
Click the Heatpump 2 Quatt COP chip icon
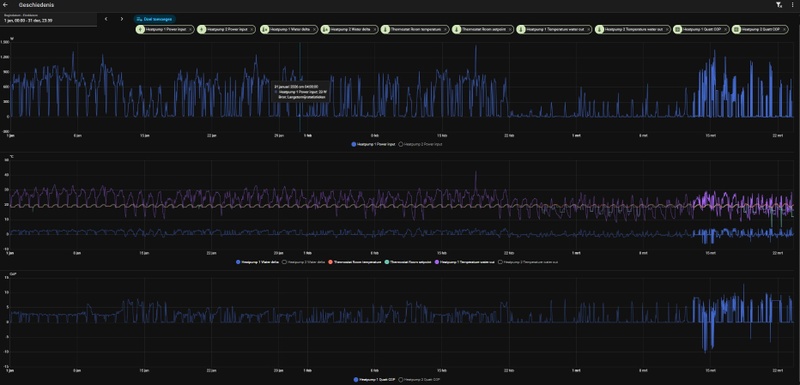pyautogui.click(x=736, y=30)
